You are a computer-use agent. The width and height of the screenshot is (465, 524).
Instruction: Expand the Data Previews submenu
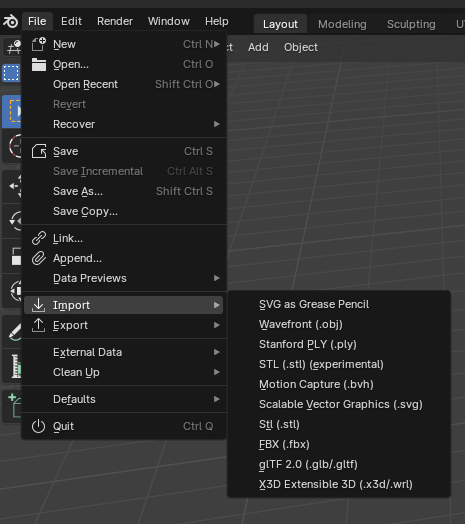pos(124,278)
